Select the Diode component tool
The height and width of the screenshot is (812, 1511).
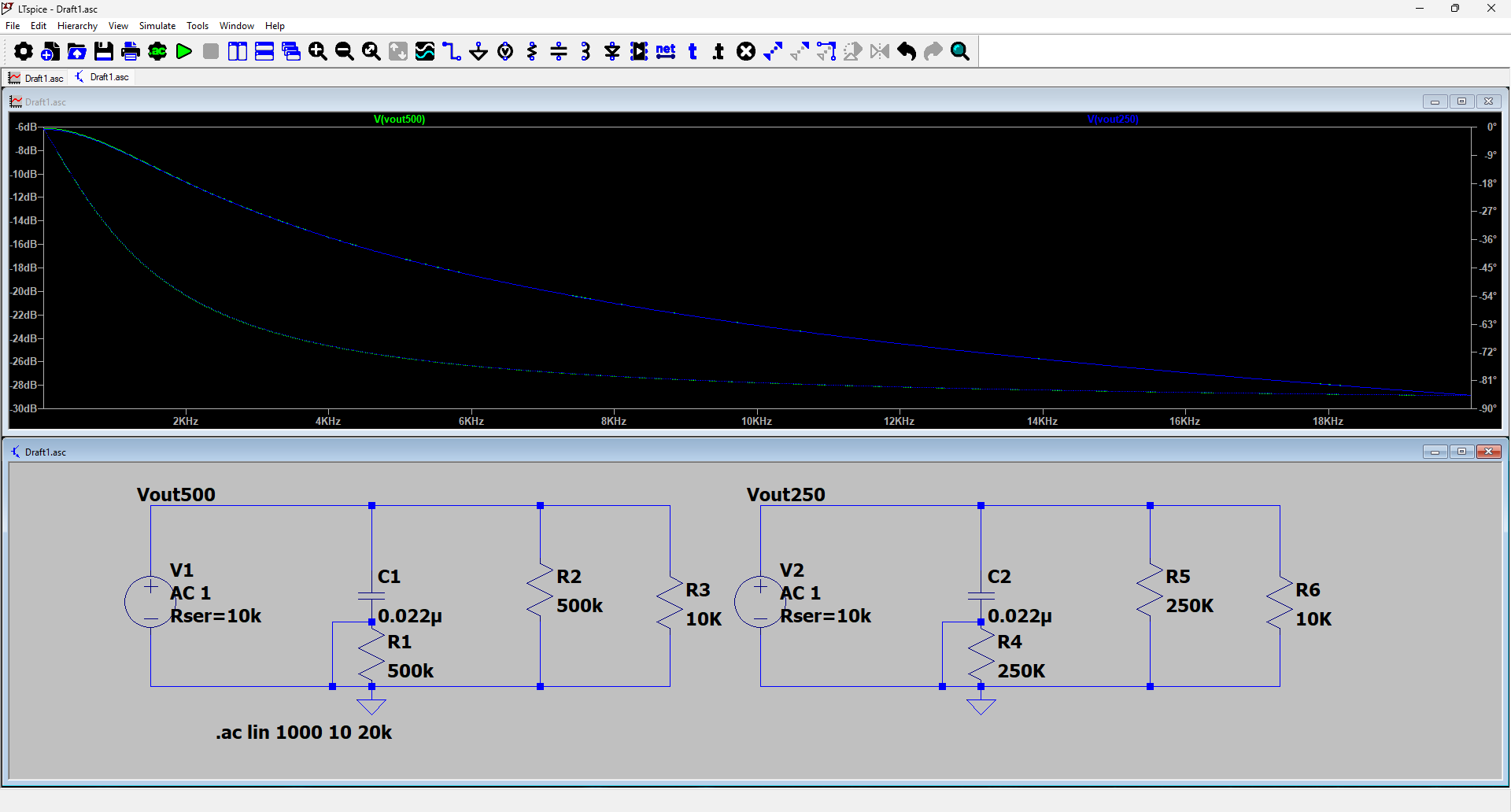click(612, 52)
